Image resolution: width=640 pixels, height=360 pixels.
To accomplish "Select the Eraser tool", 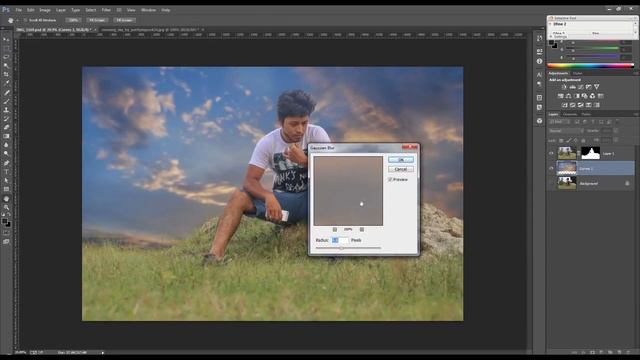I will (6, 127).
